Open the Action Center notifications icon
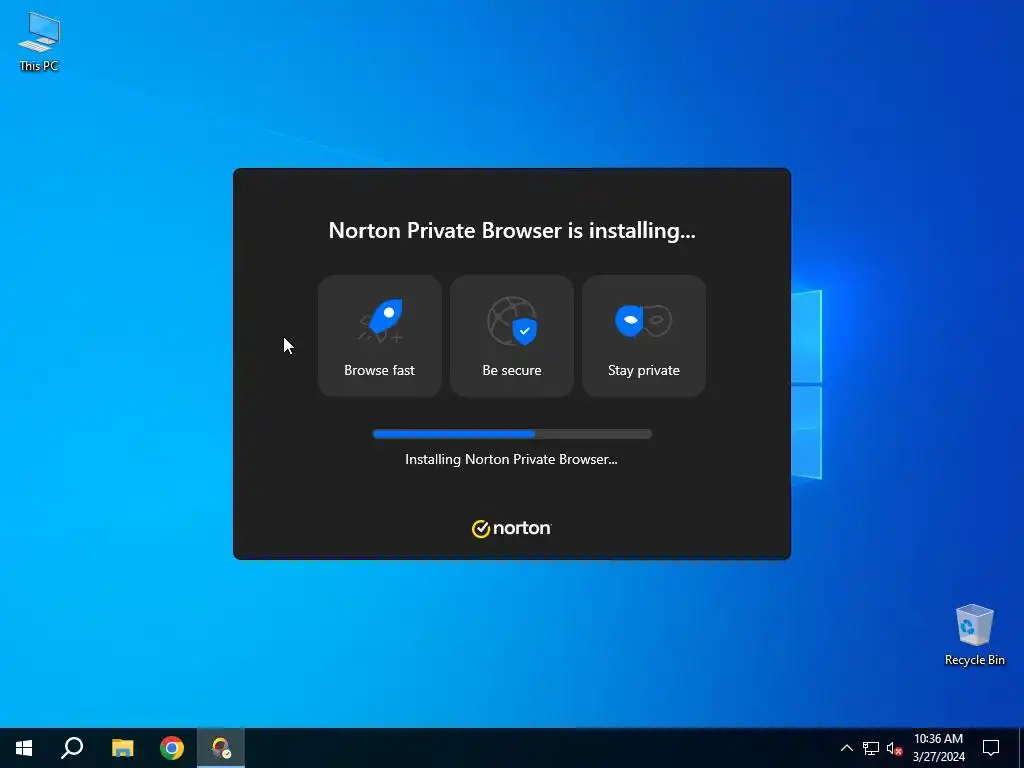The width and height of the screenshot is (1024, 768). pos(991,748)
